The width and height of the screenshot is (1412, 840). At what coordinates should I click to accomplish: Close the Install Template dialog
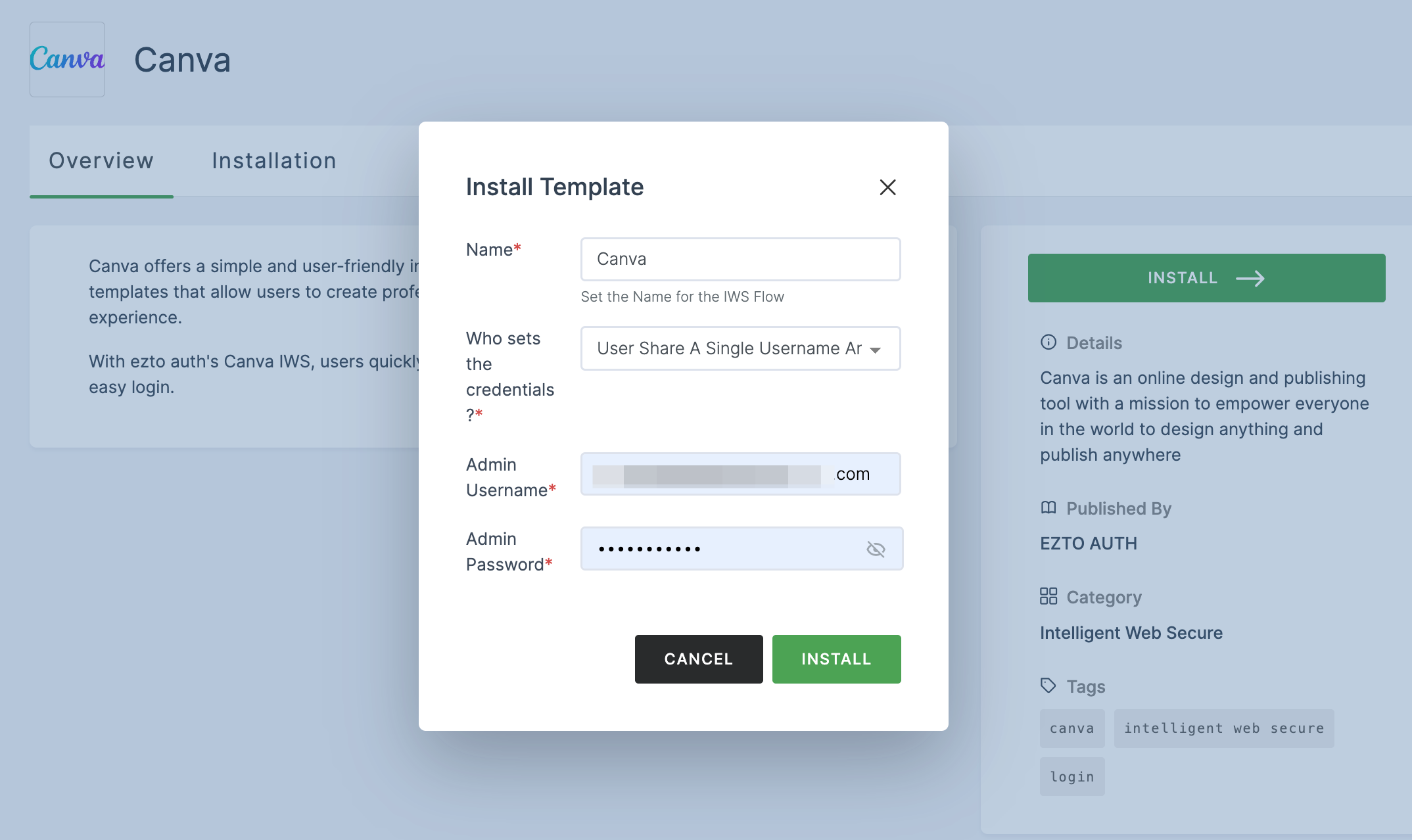(x=887, y=187)
